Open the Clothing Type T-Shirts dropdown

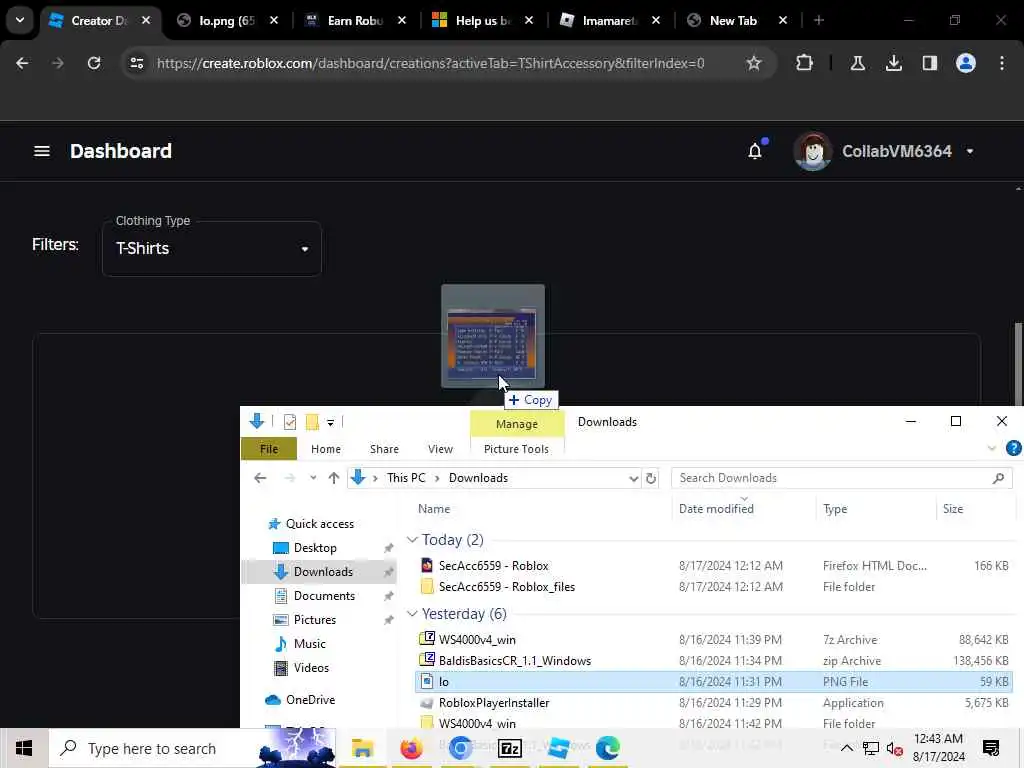(x=212, y=249)
